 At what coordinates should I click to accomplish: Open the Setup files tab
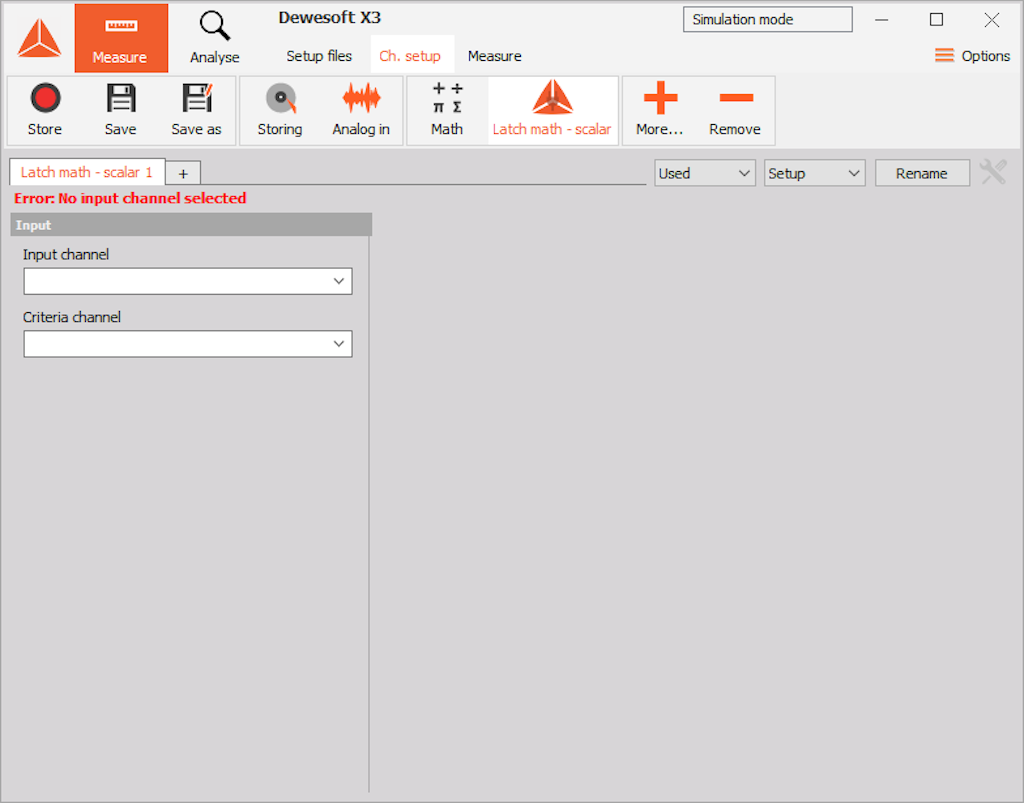click(319, 56)
